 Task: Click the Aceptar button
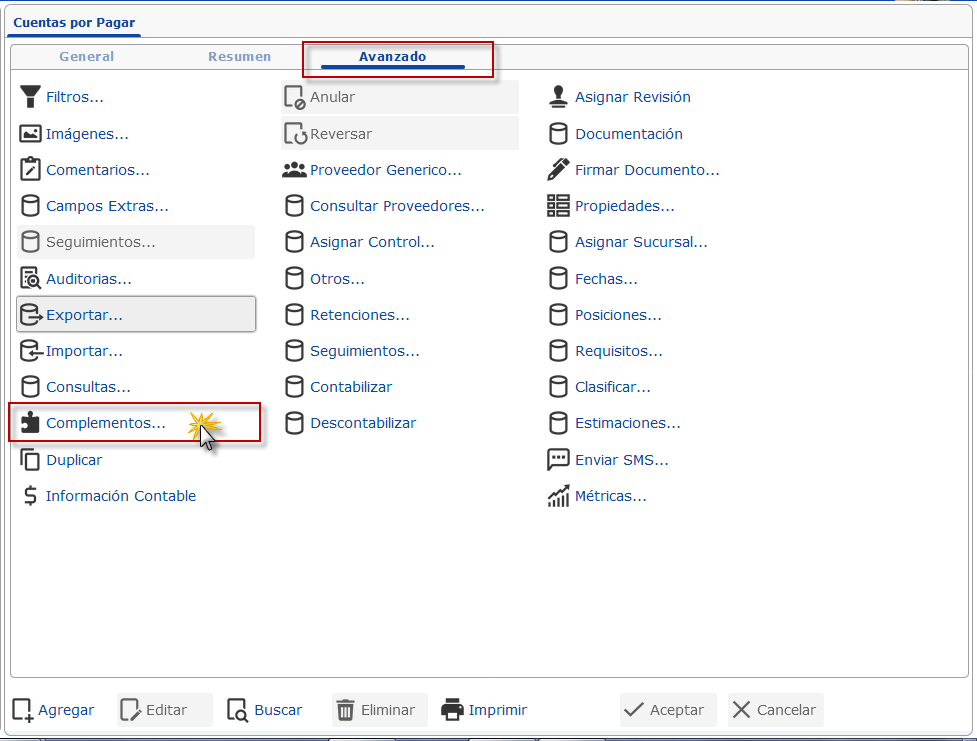point(668,710)
